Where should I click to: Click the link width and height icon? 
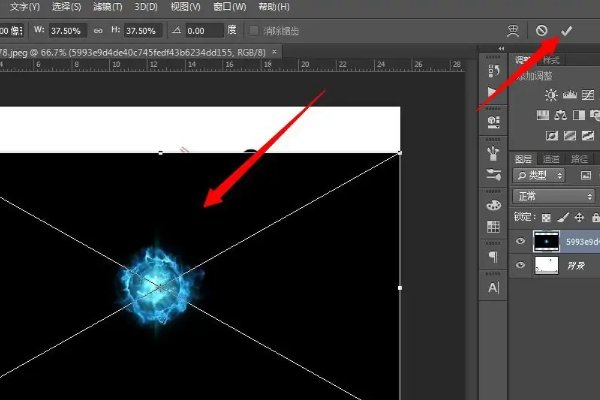[x=99, y=31]
